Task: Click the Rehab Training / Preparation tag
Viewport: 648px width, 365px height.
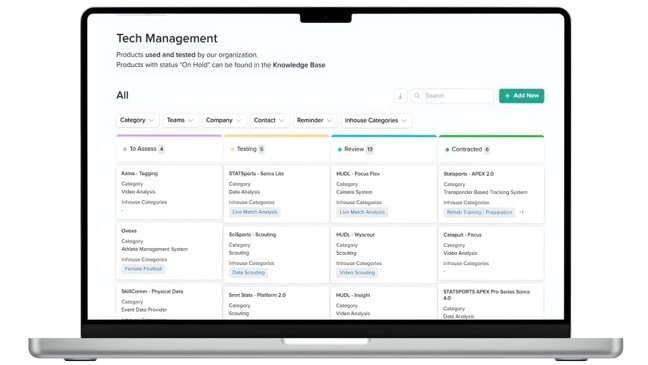Action: pos(479,212)
